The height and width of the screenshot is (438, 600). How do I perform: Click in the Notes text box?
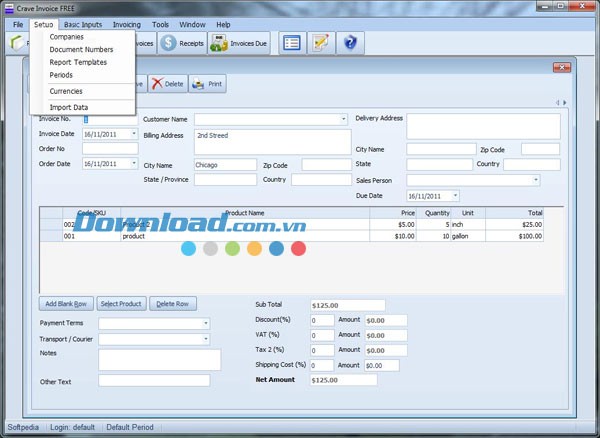point(160,360)
